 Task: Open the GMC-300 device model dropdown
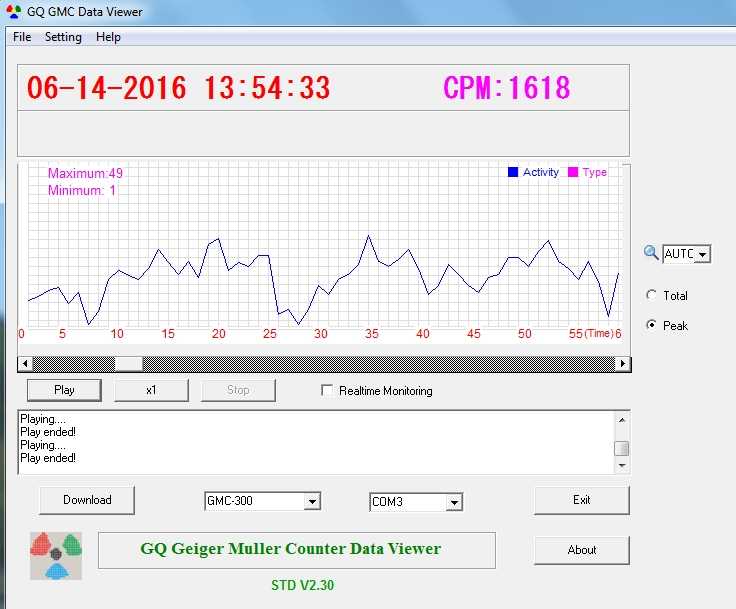pyautogui.click(x=312, y=502)
